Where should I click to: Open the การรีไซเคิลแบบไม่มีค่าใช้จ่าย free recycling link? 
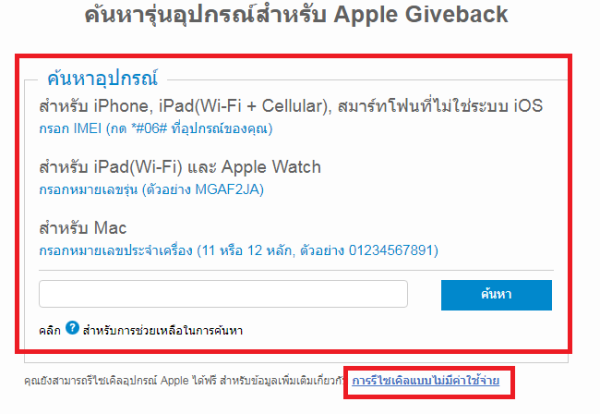(426, 381)
